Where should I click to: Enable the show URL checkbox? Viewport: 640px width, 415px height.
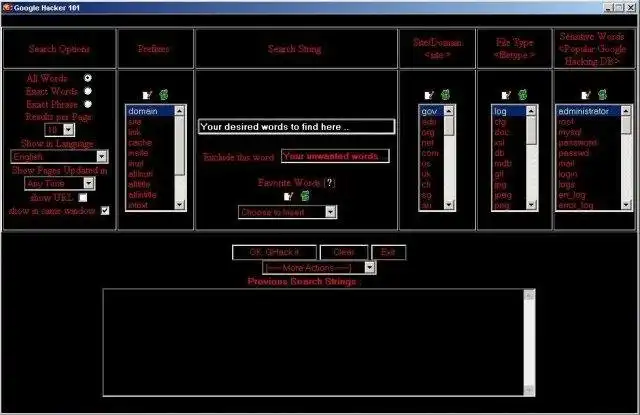(x=83, y=198)
